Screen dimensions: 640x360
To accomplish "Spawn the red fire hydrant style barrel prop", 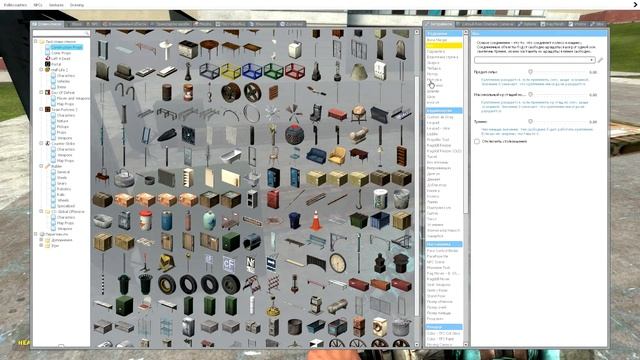I will [x=188, y=93].
